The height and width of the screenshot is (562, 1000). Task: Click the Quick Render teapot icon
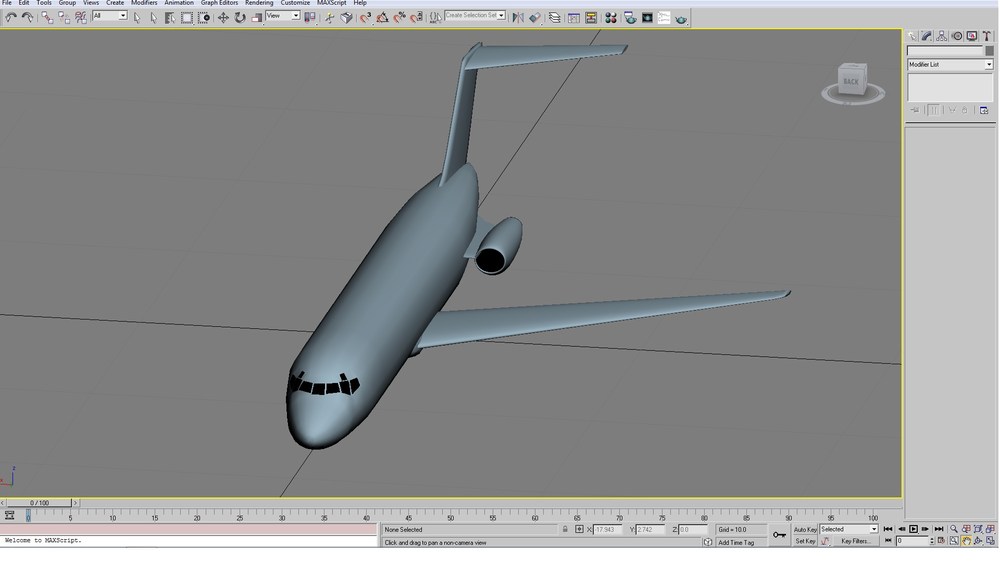click(x=681, y=18)
